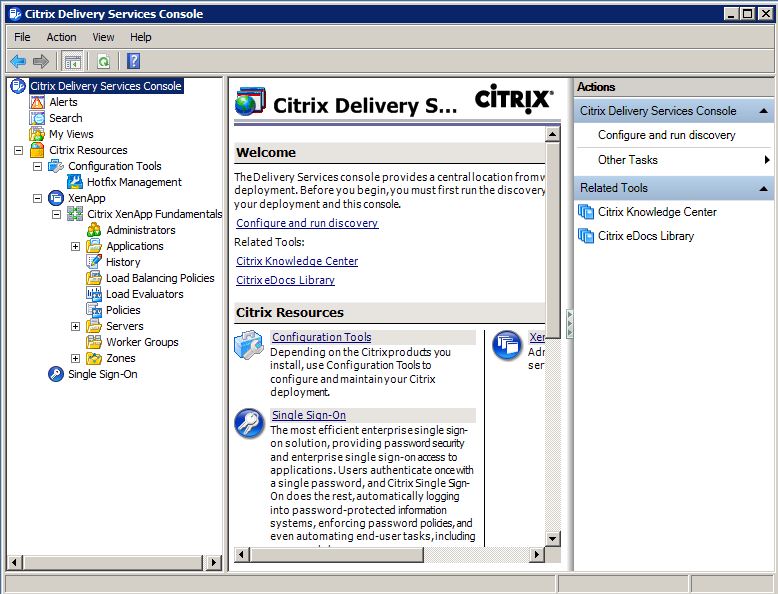Click the tree pane horizontal scrollbar thumb
The image size is (778, 594).
tap(112, 562)
